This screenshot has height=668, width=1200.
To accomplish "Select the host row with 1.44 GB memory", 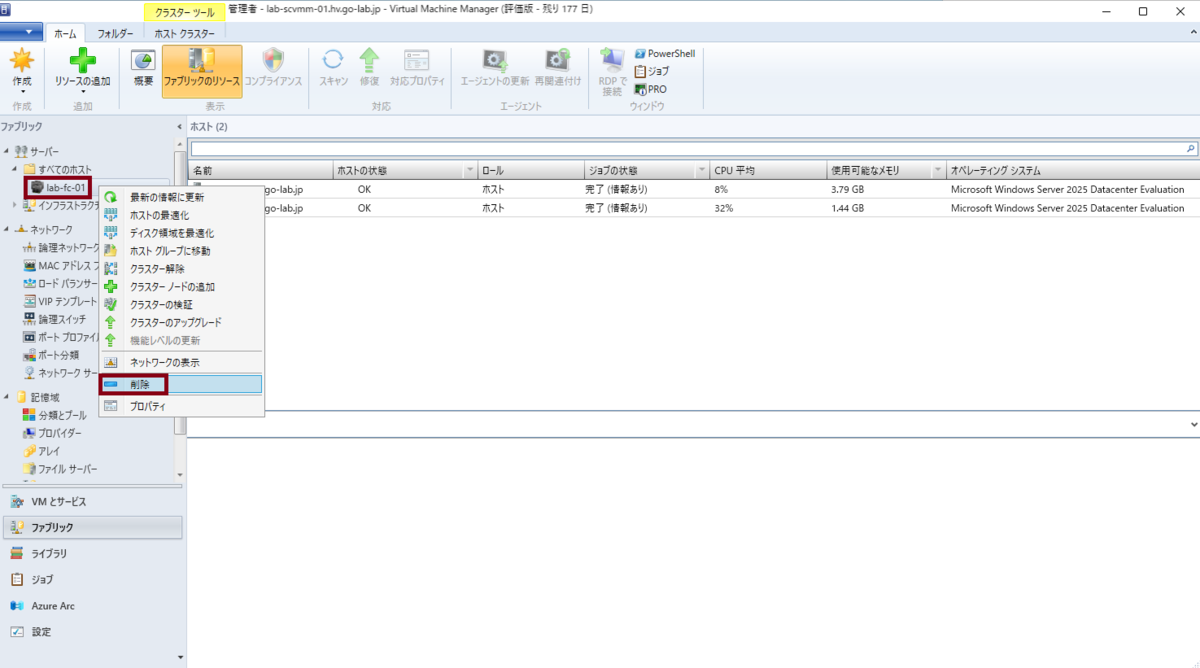I will coord(693,208).
